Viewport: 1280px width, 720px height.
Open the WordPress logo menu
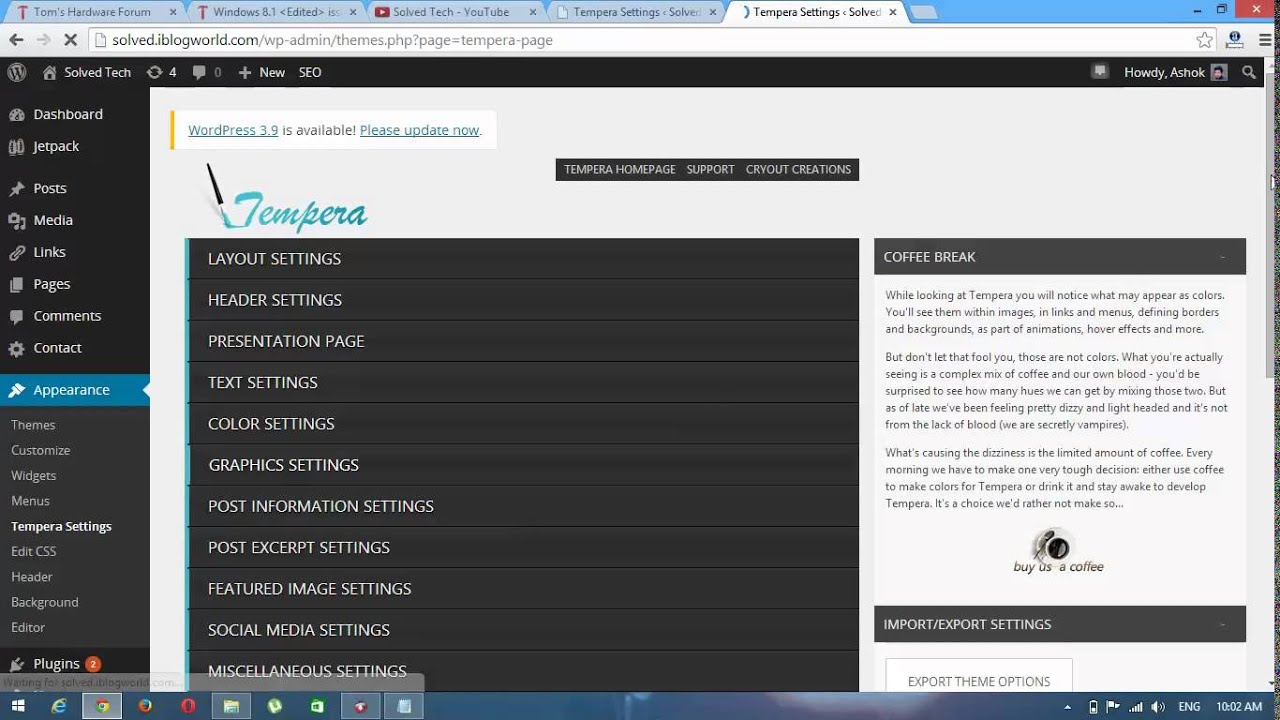click(17, 72)
